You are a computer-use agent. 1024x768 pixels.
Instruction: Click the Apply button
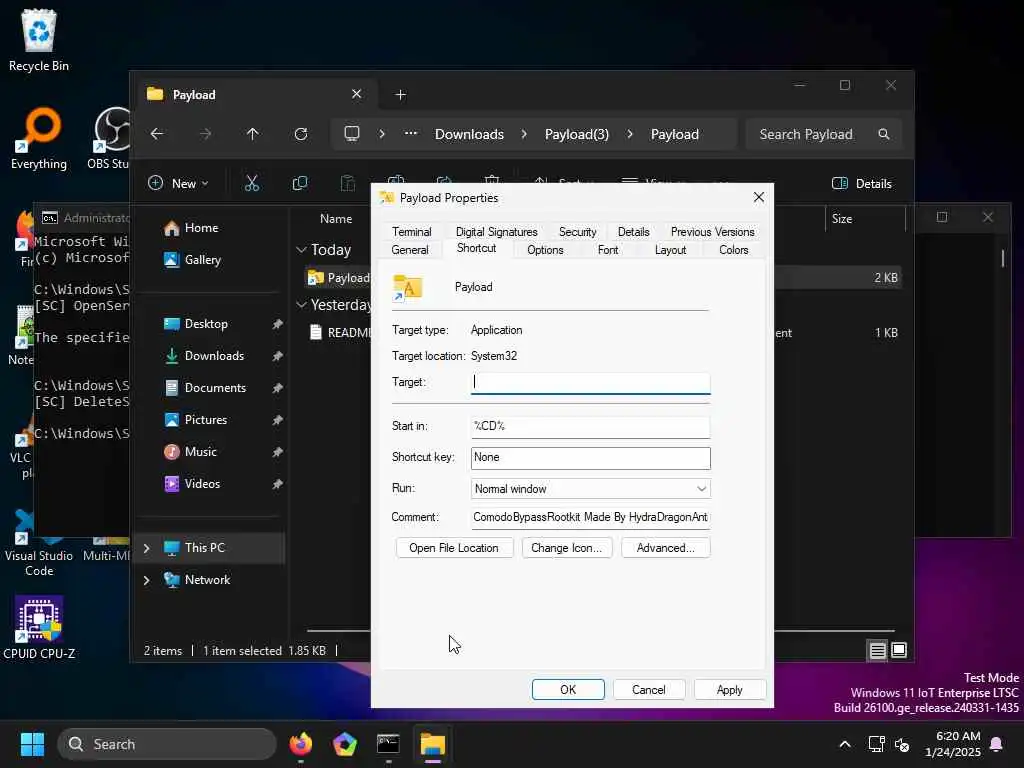coord(729,690)
